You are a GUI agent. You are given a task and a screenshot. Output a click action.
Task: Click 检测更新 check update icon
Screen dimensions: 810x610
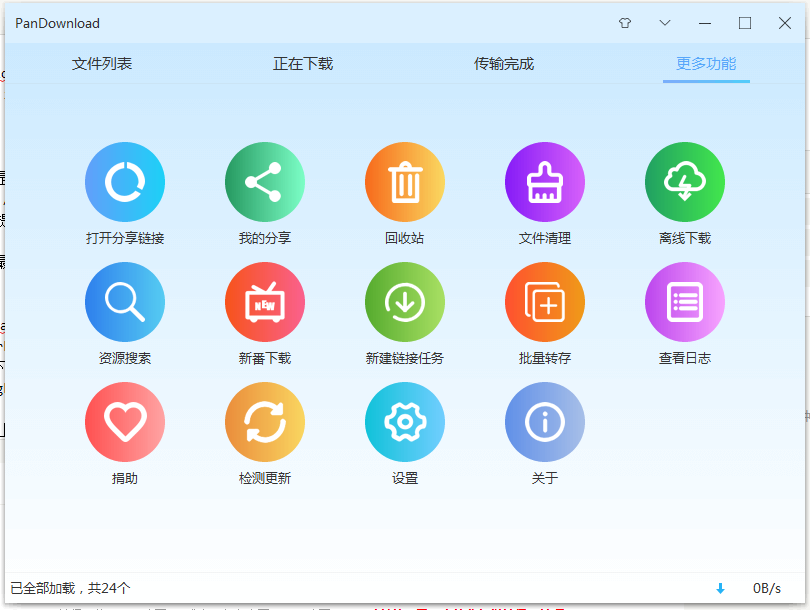pos(265,422)
